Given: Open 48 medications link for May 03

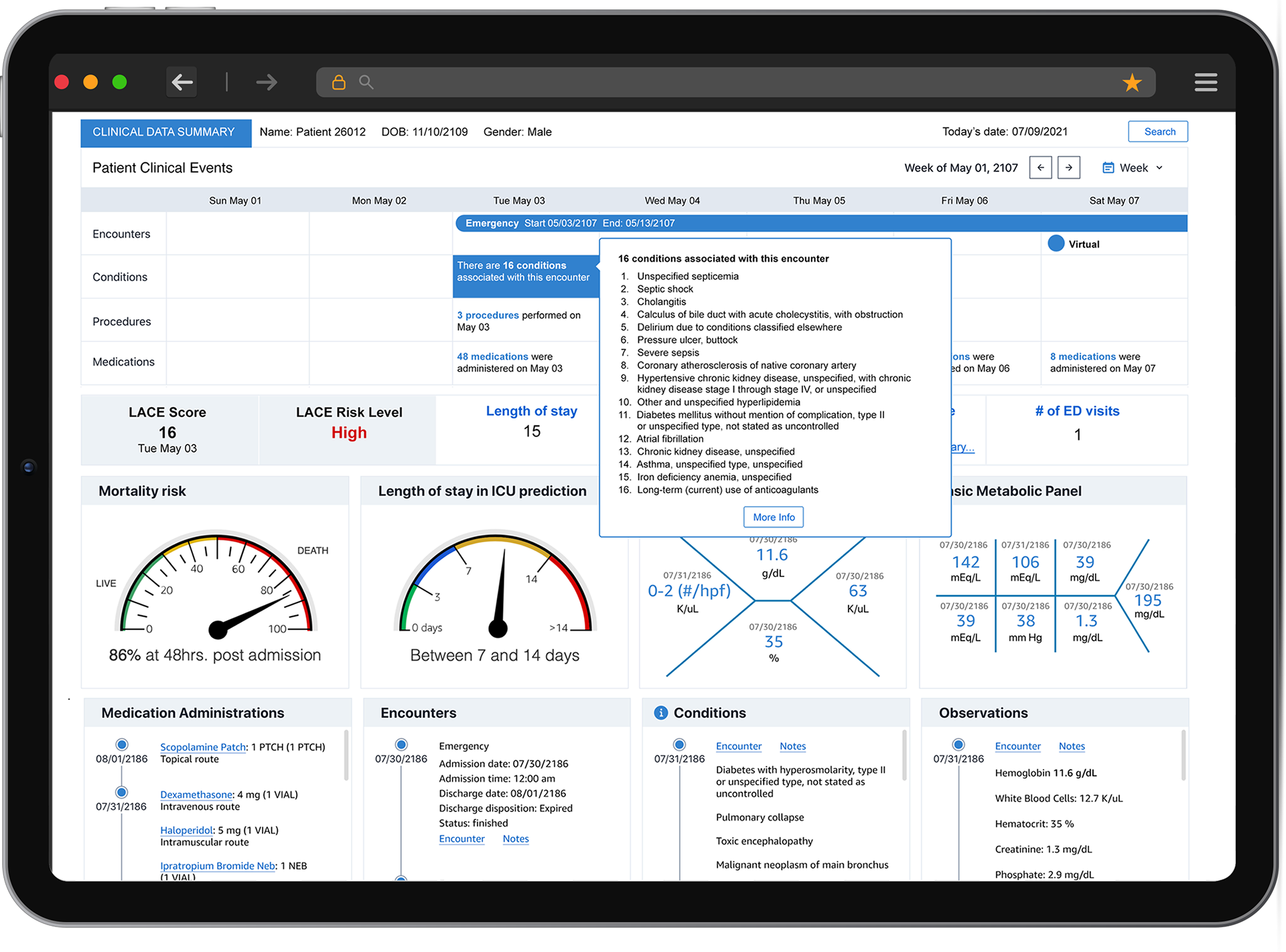Looking at the screenshot, I should click(492, 357).
